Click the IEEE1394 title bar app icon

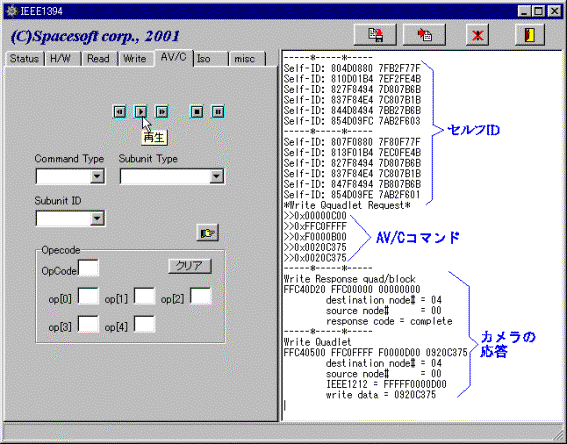coord(12,11)
